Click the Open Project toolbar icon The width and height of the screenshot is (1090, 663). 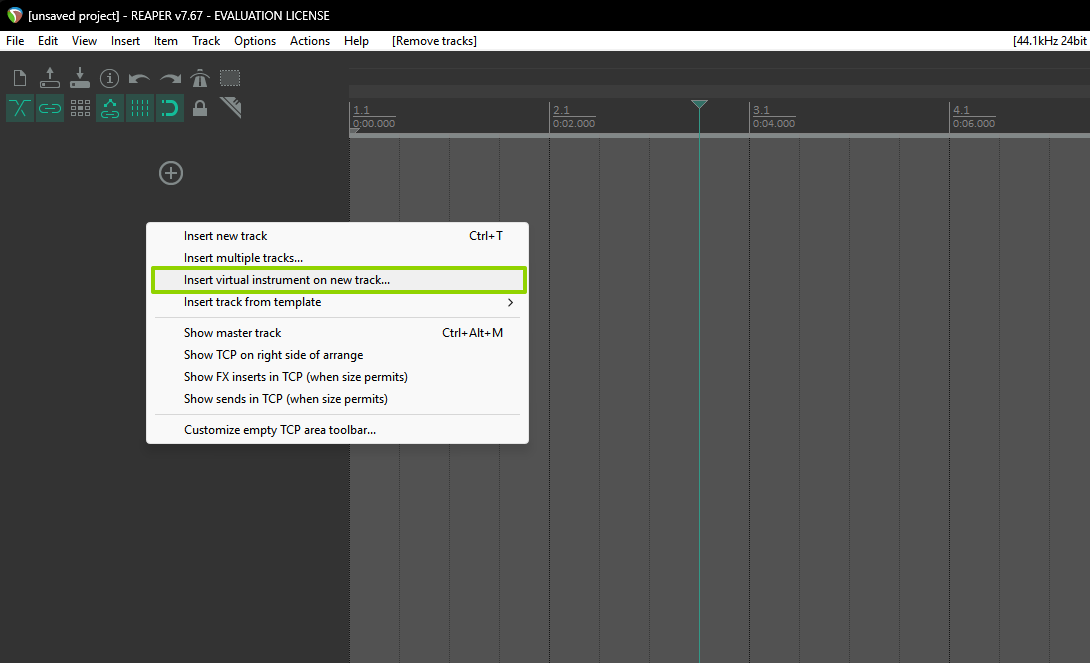50,78
